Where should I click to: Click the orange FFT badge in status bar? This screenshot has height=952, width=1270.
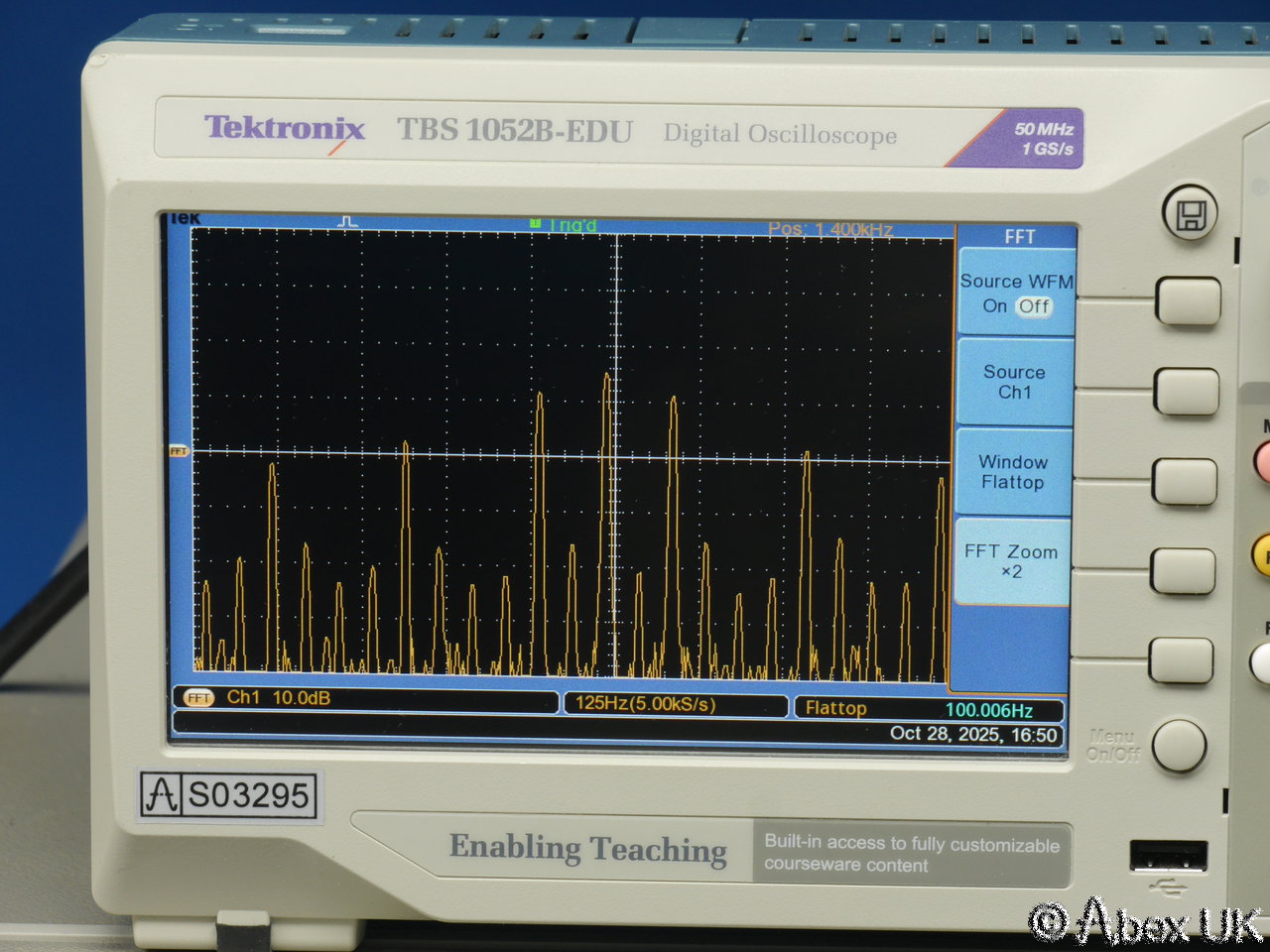pyautogui.click(x=198, y=698)
